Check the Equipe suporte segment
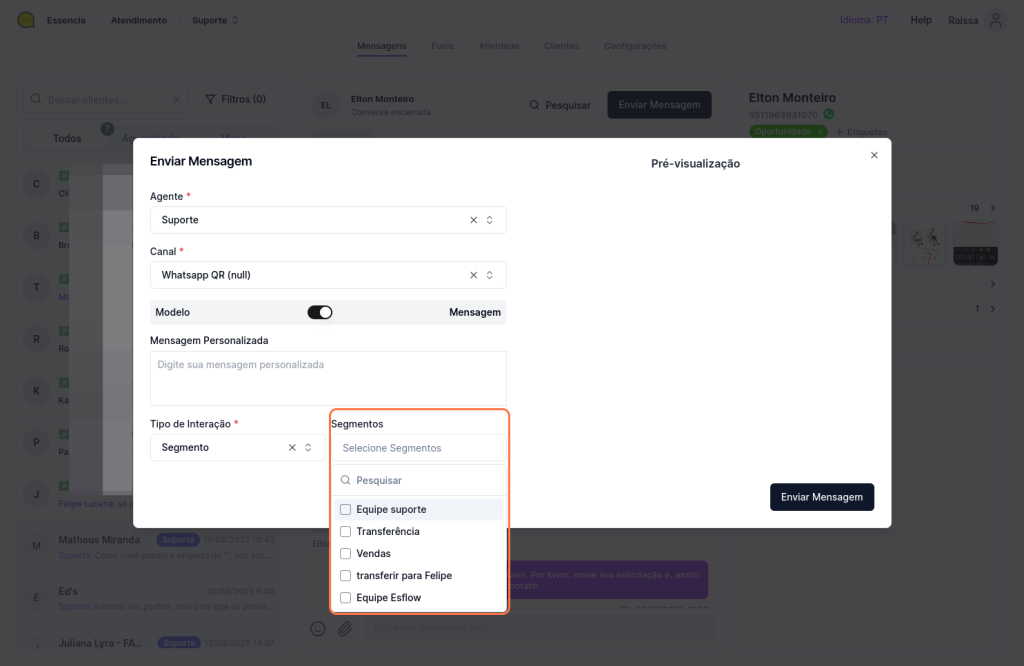 [x=346, y=510]
